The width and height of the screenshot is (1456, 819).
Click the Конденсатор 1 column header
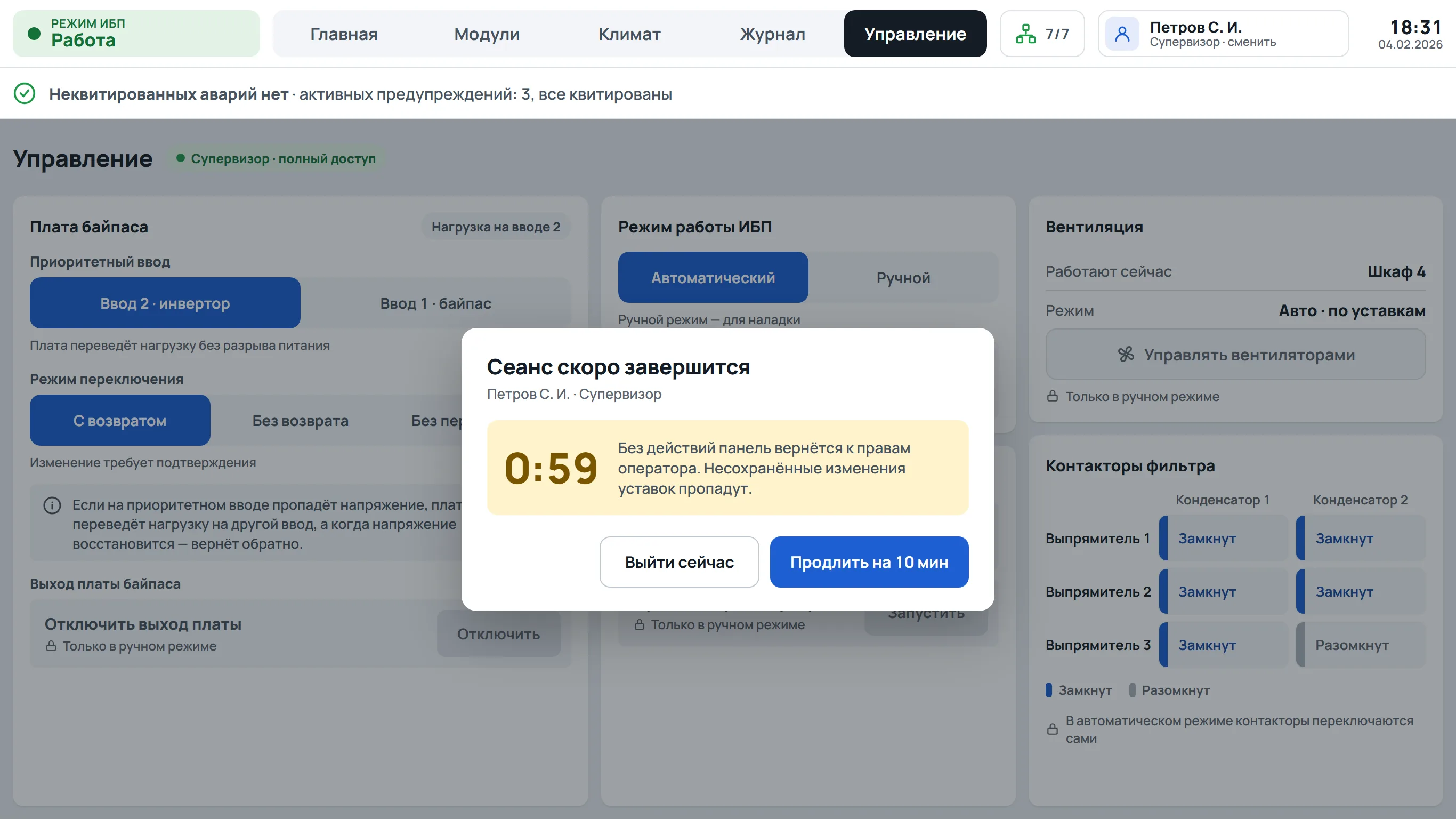pyautogui.click(x=1222, y=500)
